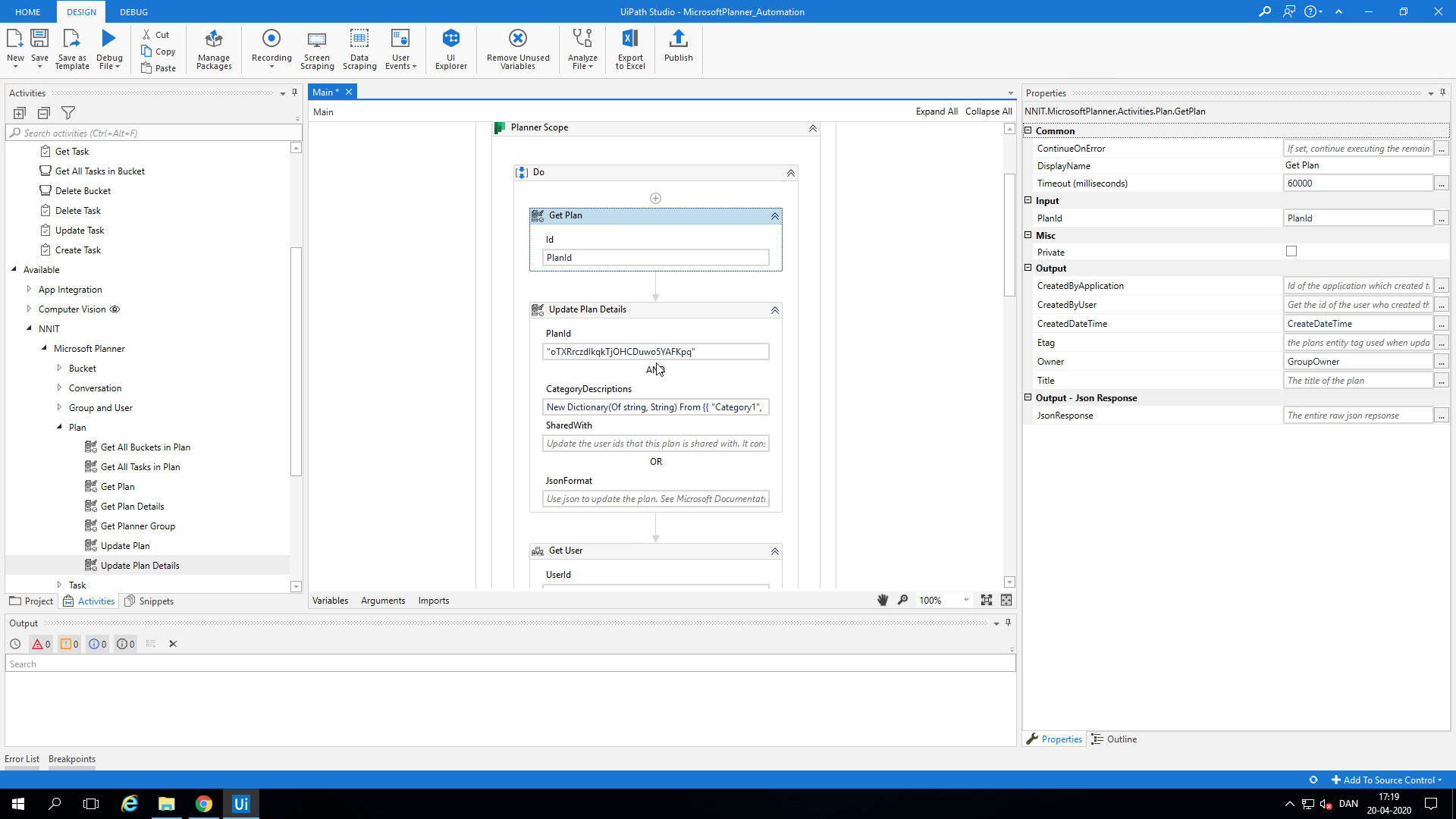This screenshot has height=819, width=1456.
Task: Click Remove Unused Variables
Action: tap(518, 49)
